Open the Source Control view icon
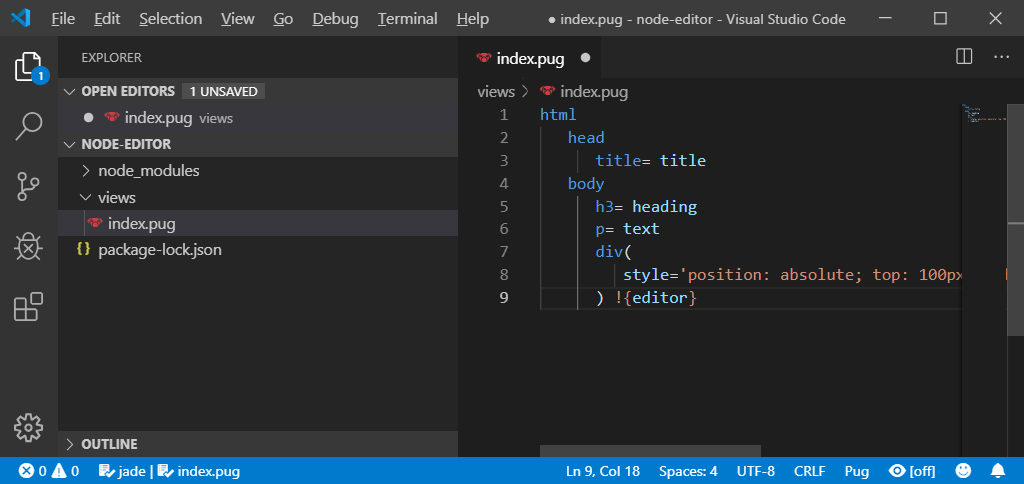The height and width of the screenshot is (484, 1024). pyautogui.click(x=29, y=186)
